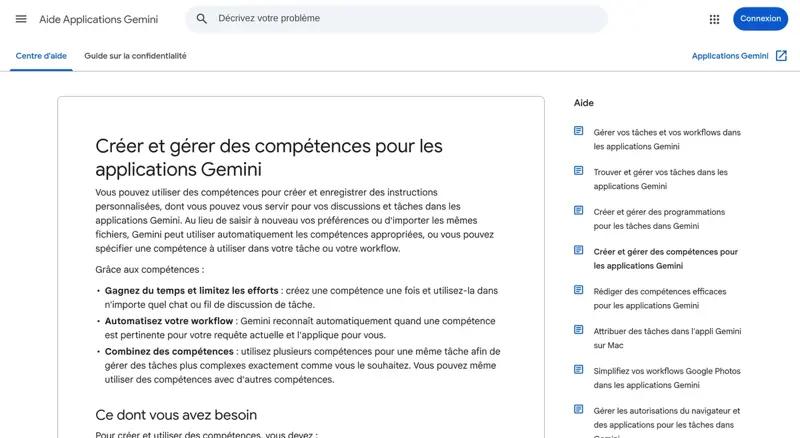Image resolution: width=800 pixels, height=438 pixels.
Task: Open Rédiger des compétences efficaces article
Action: click(x=660, y=299)
